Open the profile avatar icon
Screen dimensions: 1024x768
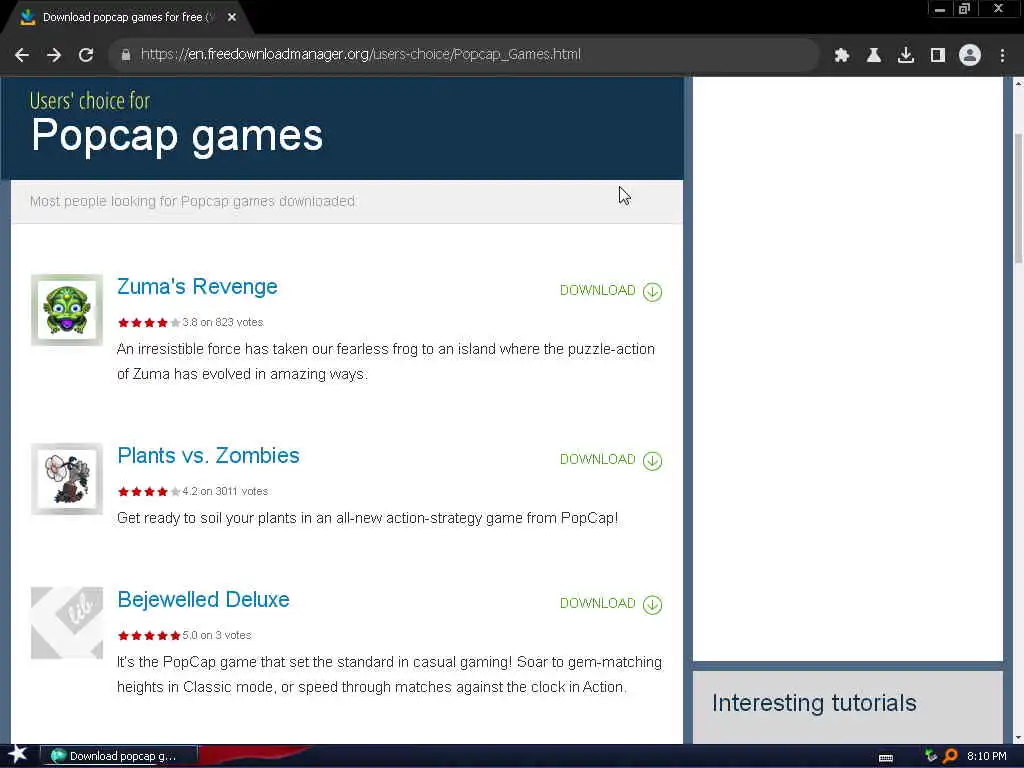coord(970,55)
